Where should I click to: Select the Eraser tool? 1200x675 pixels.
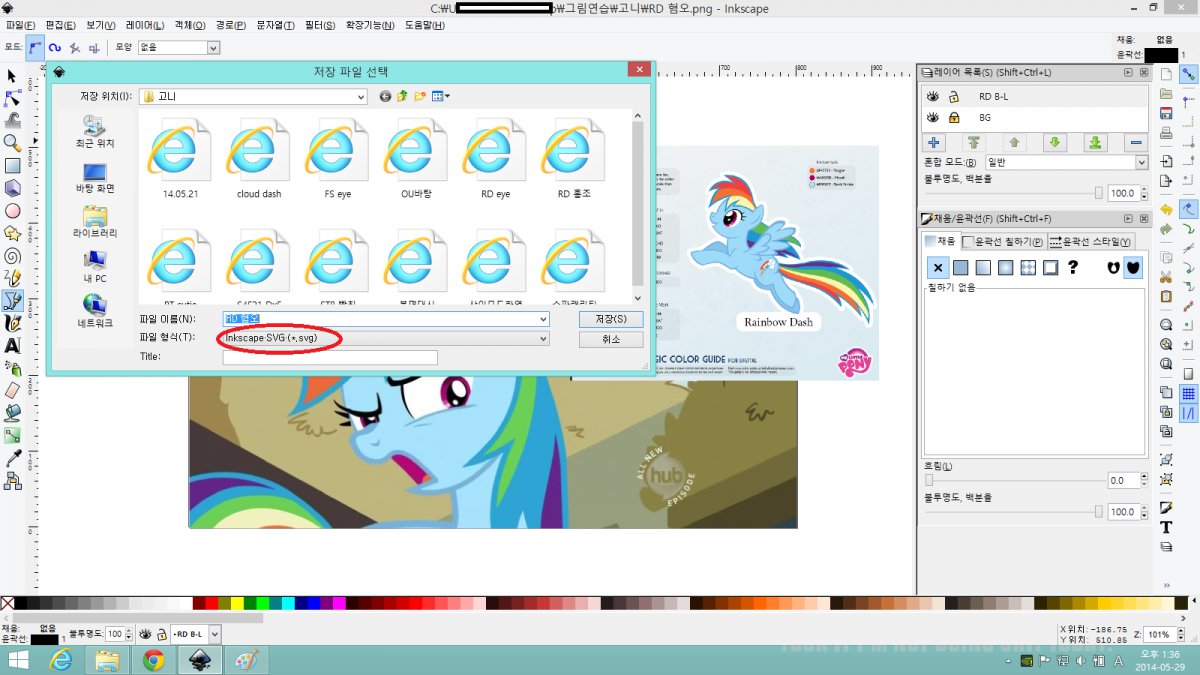[13, 389]
